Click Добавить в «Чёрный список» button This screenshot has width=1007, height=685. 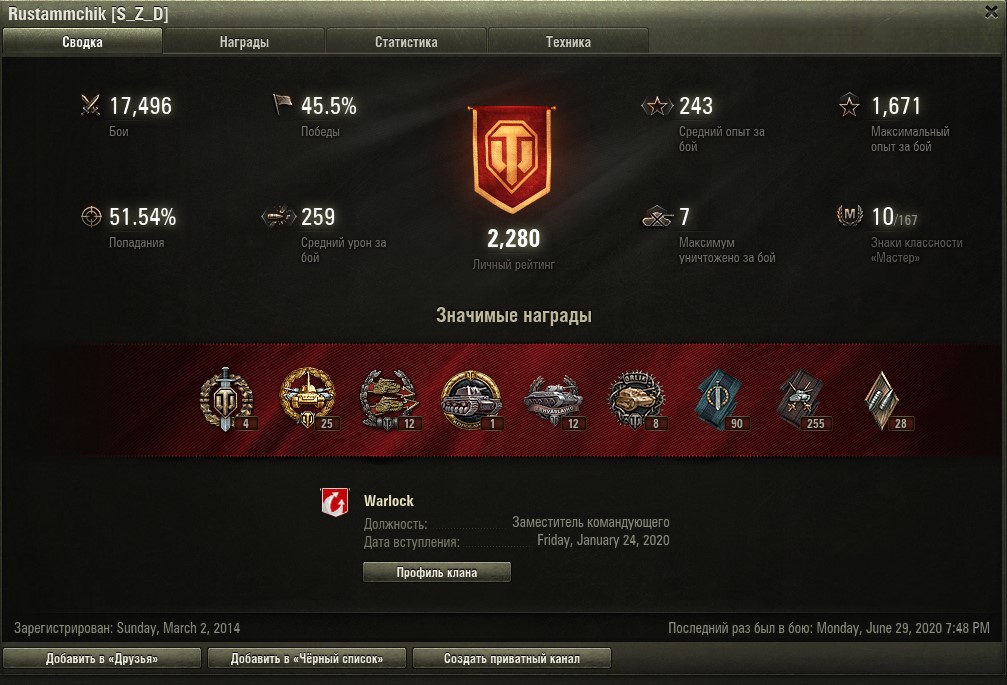pos(307,659)
